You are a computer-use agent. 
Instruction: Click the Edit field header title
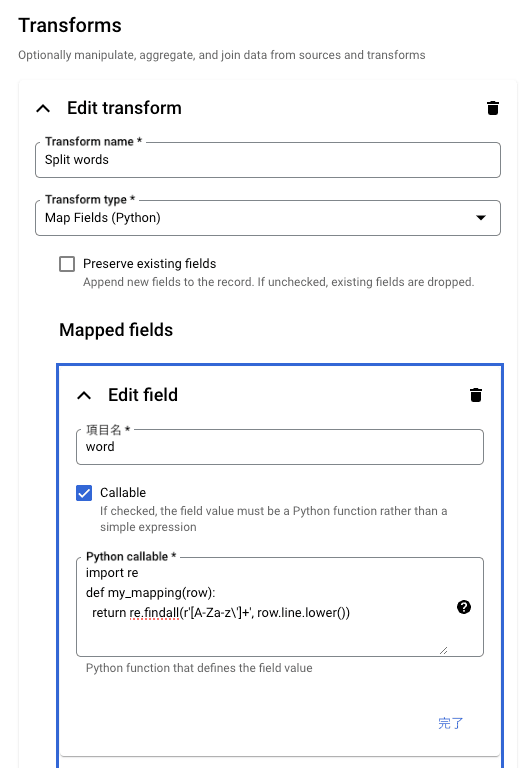pos(143,395)
